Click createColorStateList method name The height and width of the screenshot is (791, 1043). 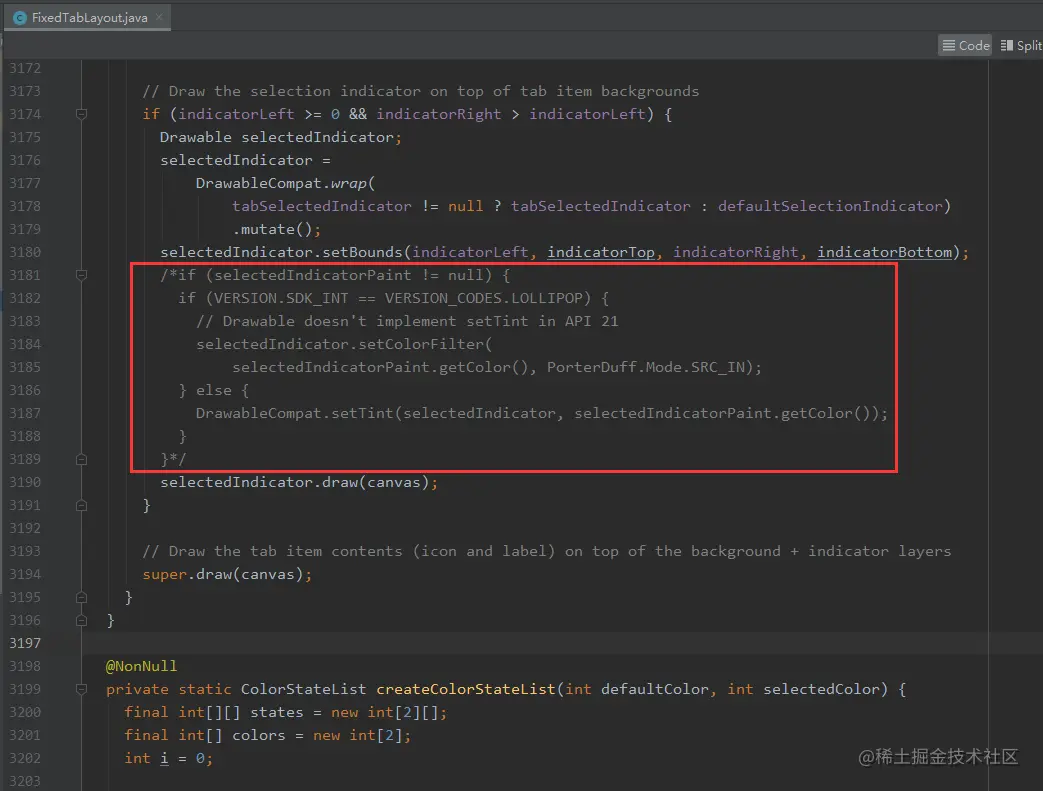click(466, 689)
